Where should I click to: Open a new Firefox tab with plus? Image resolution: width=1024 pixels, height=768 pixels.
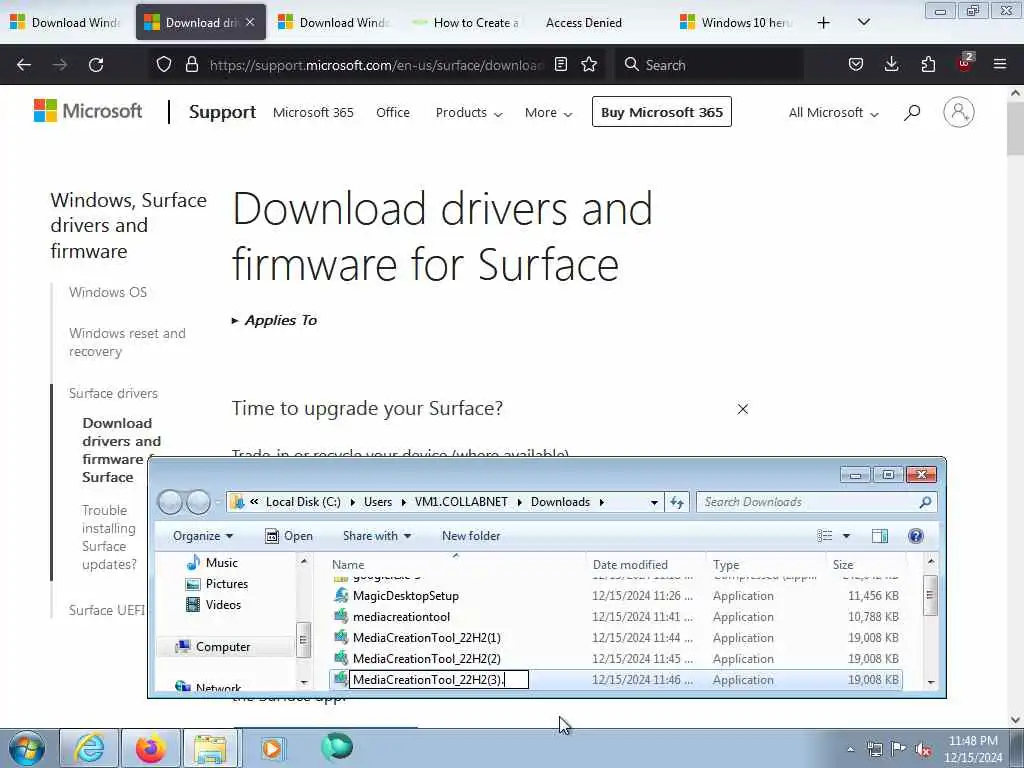(x=824, y=23)
